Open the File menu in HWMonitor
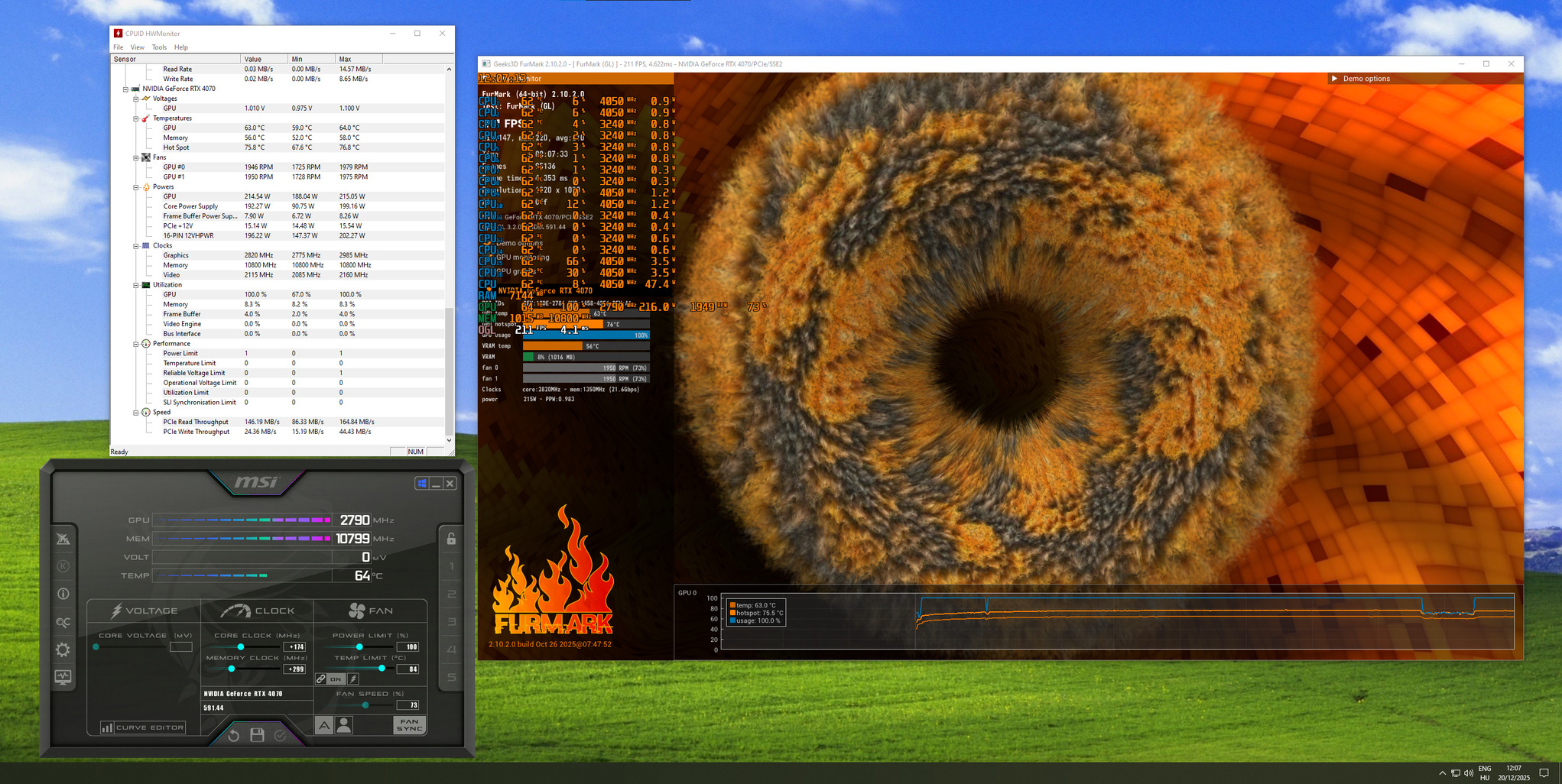This screenshot has height=784, width=1562. [x=119, y=47]
